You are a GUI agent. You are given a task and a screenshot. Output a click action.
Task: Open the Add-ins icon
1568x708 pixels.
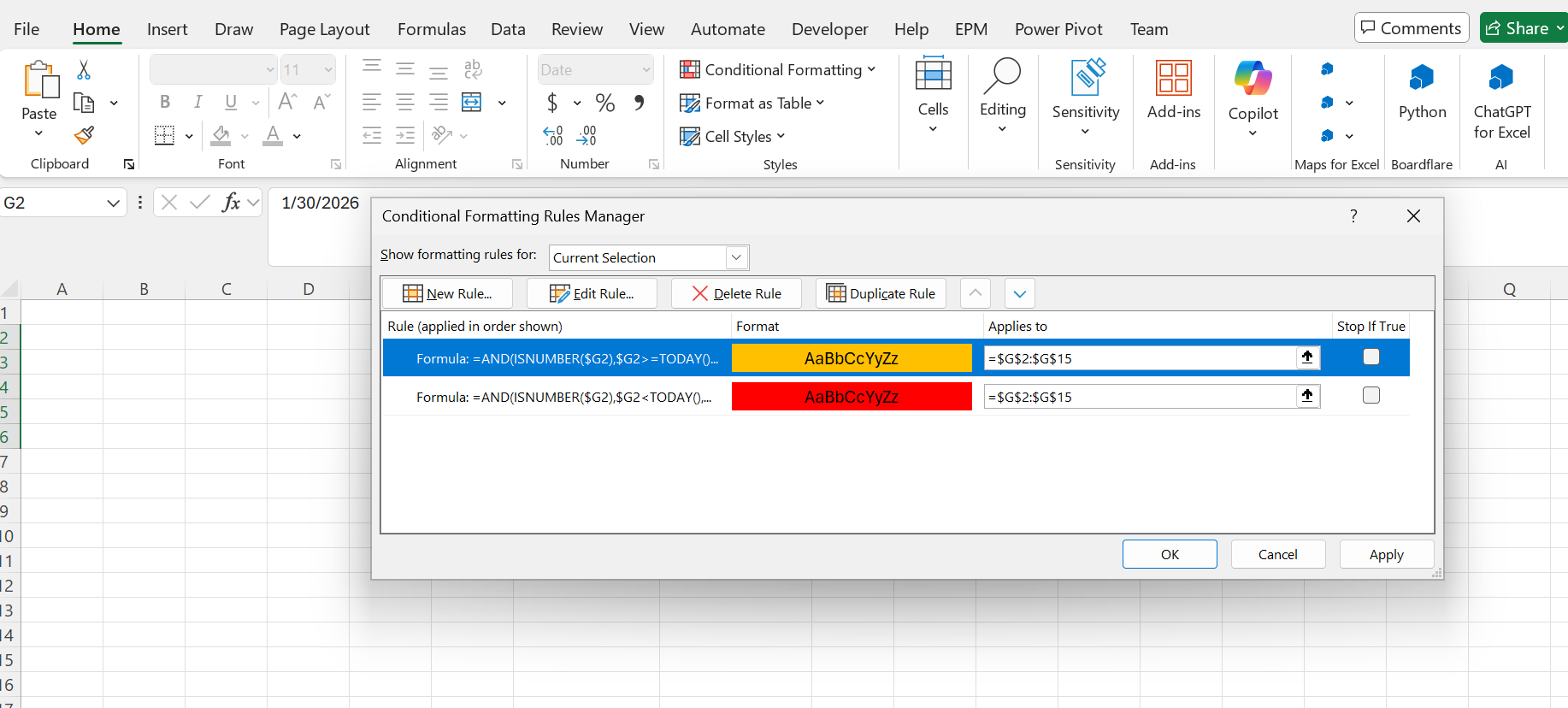tap(1174, 78)
